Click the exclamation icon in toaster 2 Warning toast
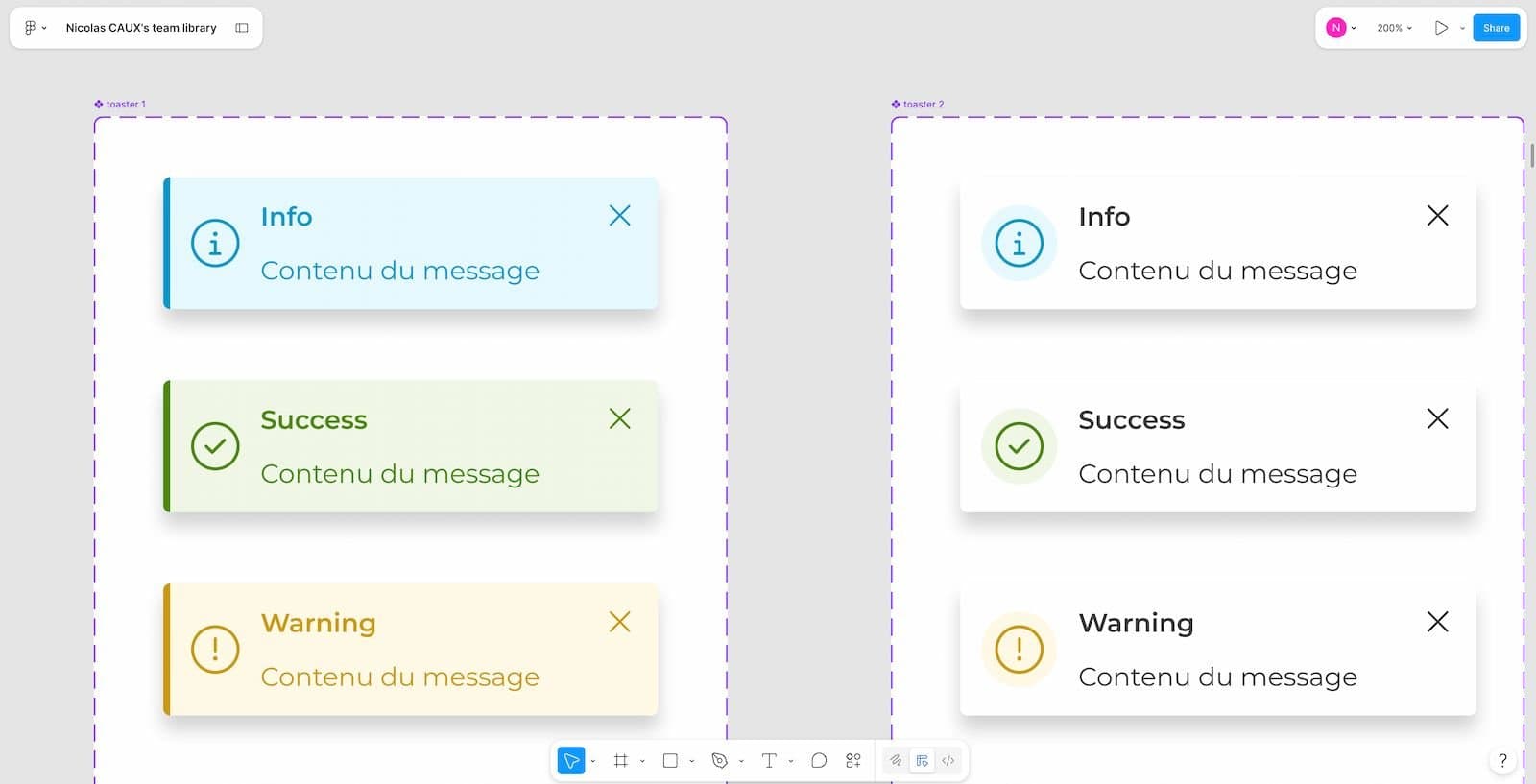Viewport: 1536px width, 784px height. (x=1020, y=650)
